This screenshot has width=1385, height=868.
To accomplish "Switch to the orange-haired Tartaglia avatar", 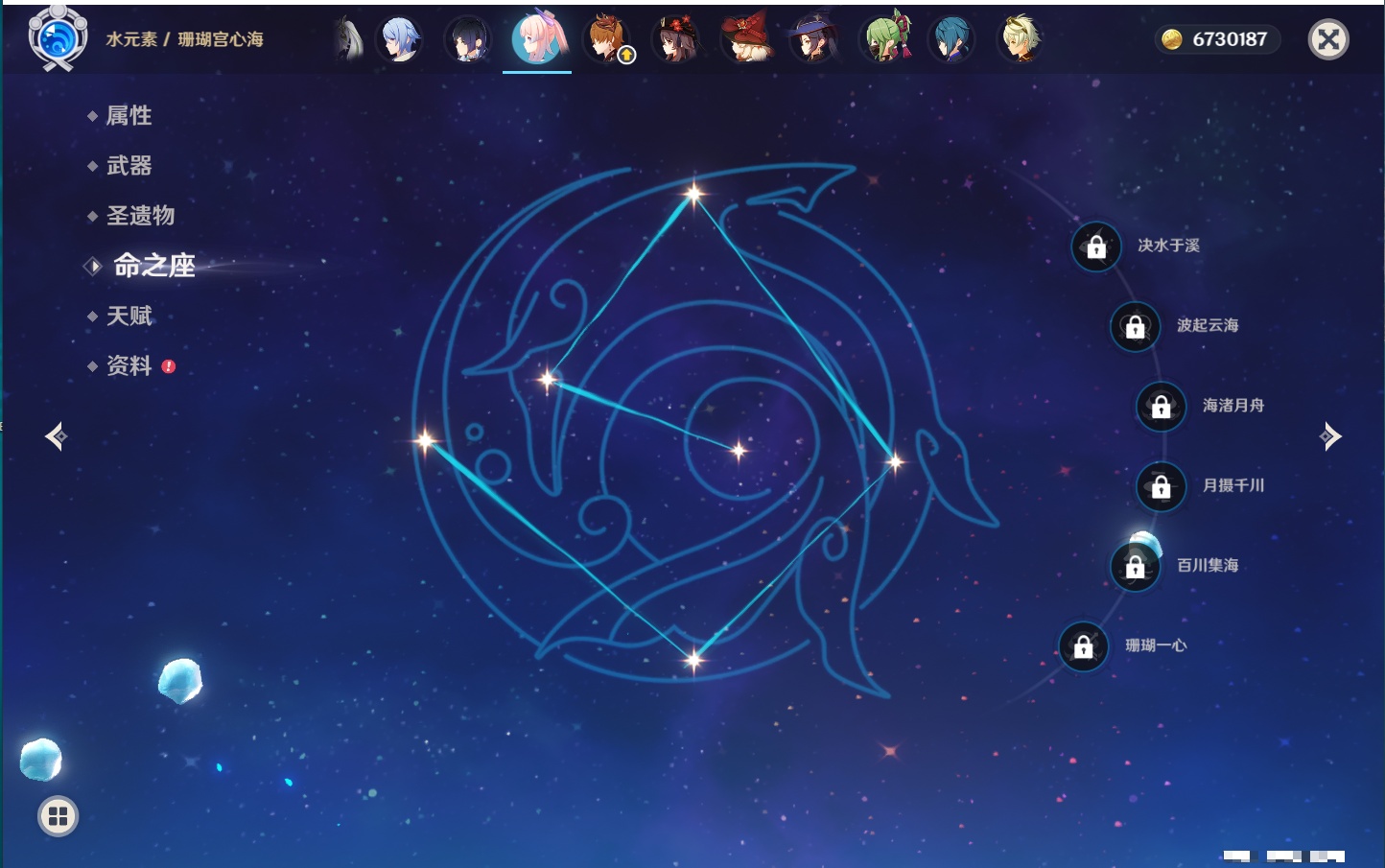I will tap(606, 39).
